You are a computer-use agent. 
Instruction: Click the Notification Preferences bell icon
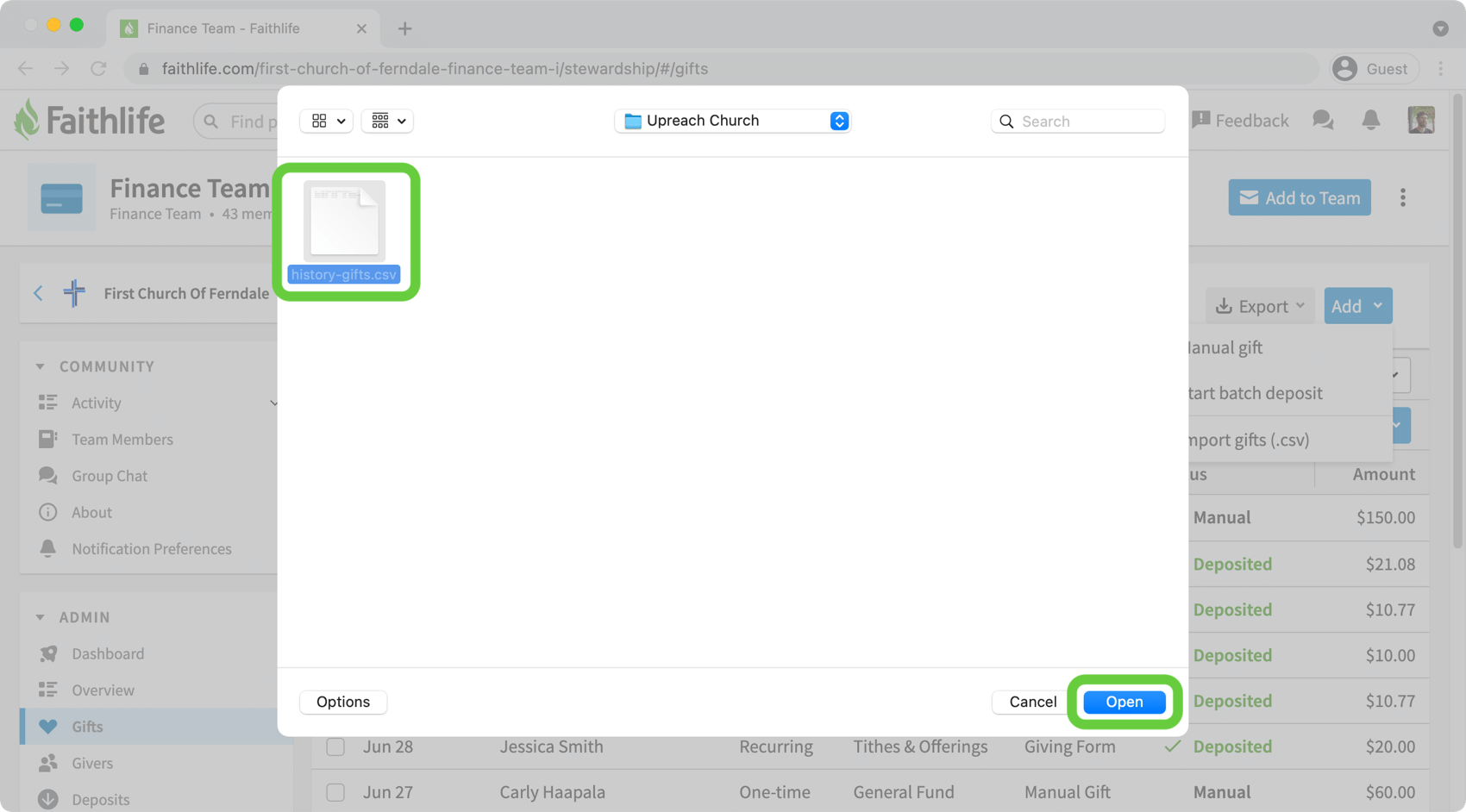pos(48,548)
